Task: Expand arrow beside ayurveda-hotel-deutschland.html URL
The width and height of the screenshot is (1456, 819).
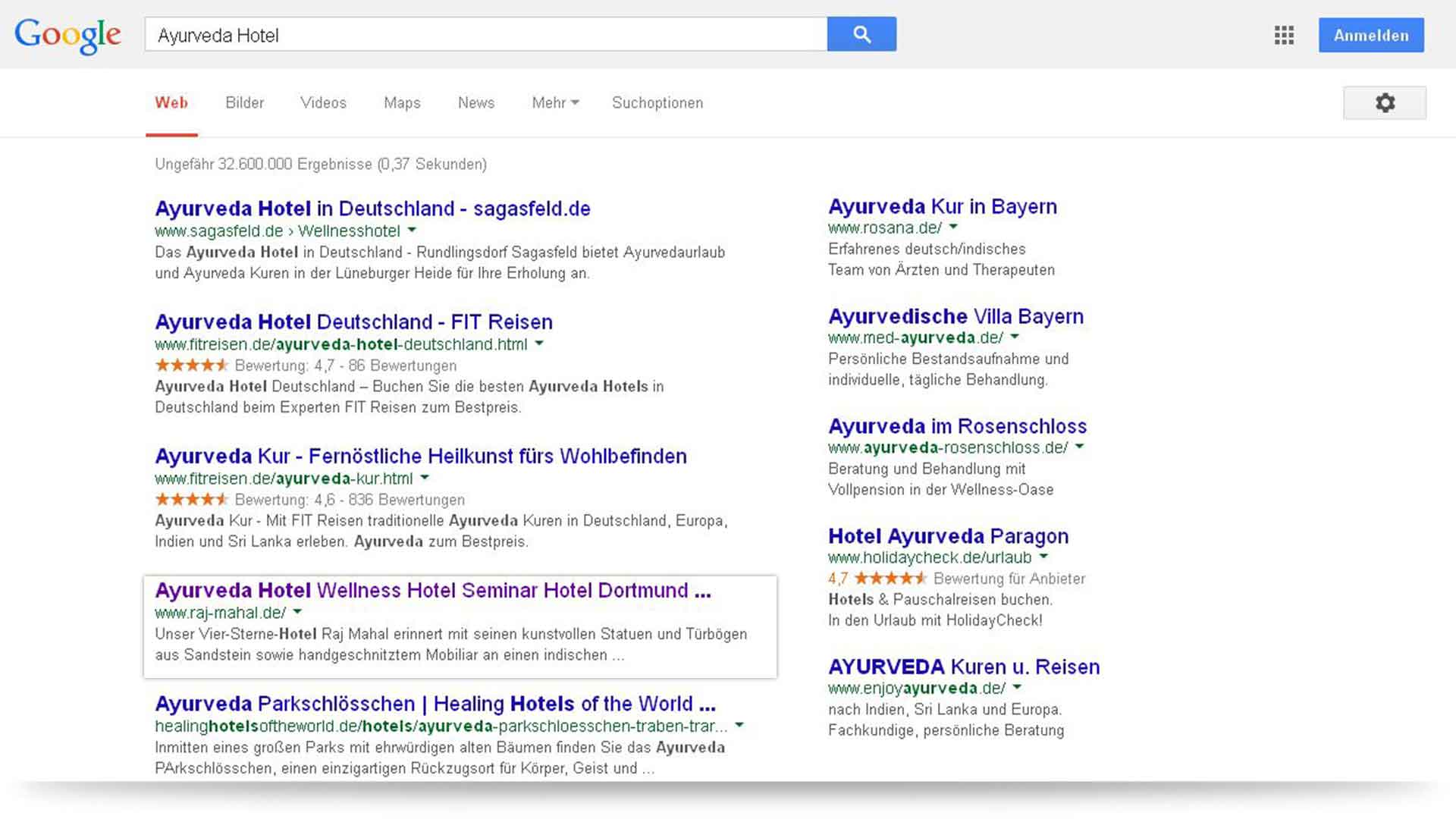Action: click(x=539, y=344)
